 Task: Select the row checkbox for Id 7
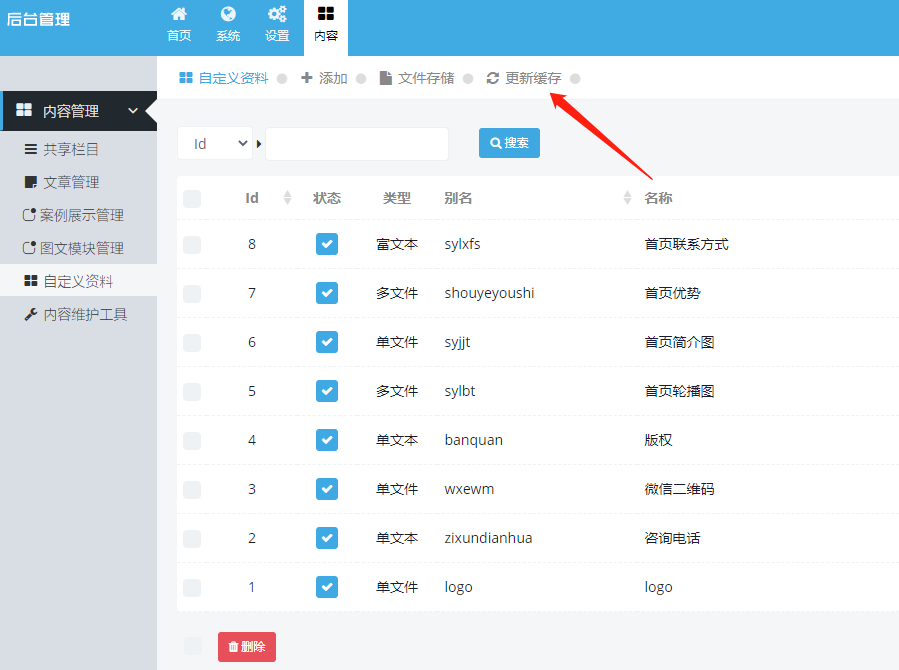click(x=192, y=294)
